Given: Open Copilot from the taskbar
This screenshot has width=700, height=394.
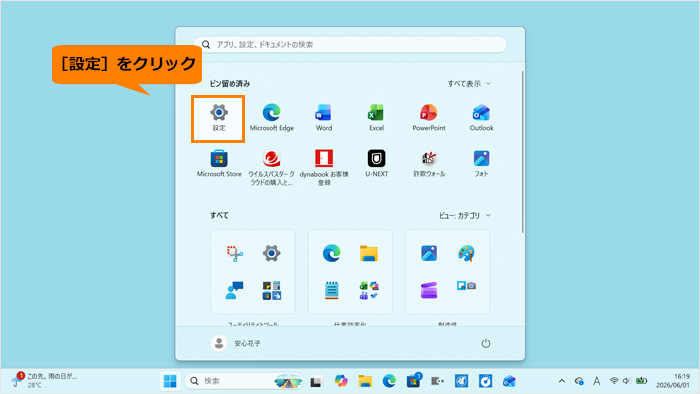Looking at the screenshot, I should [341, 381].
